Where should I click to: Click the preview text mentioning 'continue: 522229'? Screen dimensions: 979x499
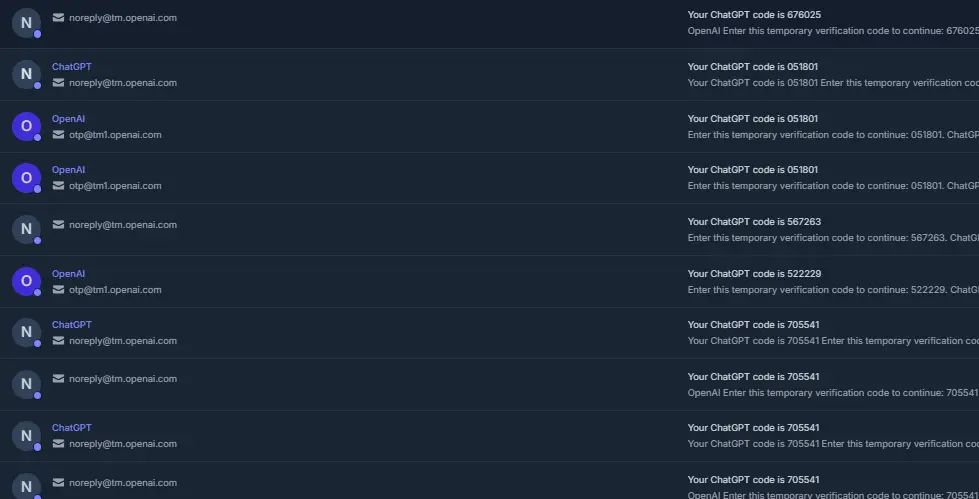833,290
